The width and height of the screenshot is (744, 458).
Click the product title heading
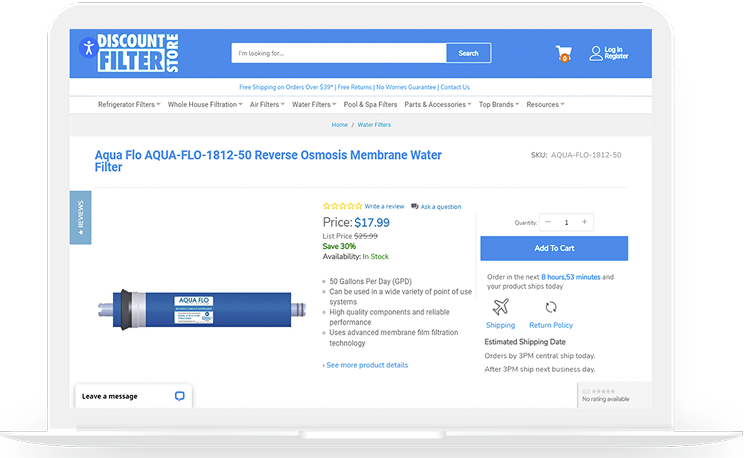pos(268,161)
